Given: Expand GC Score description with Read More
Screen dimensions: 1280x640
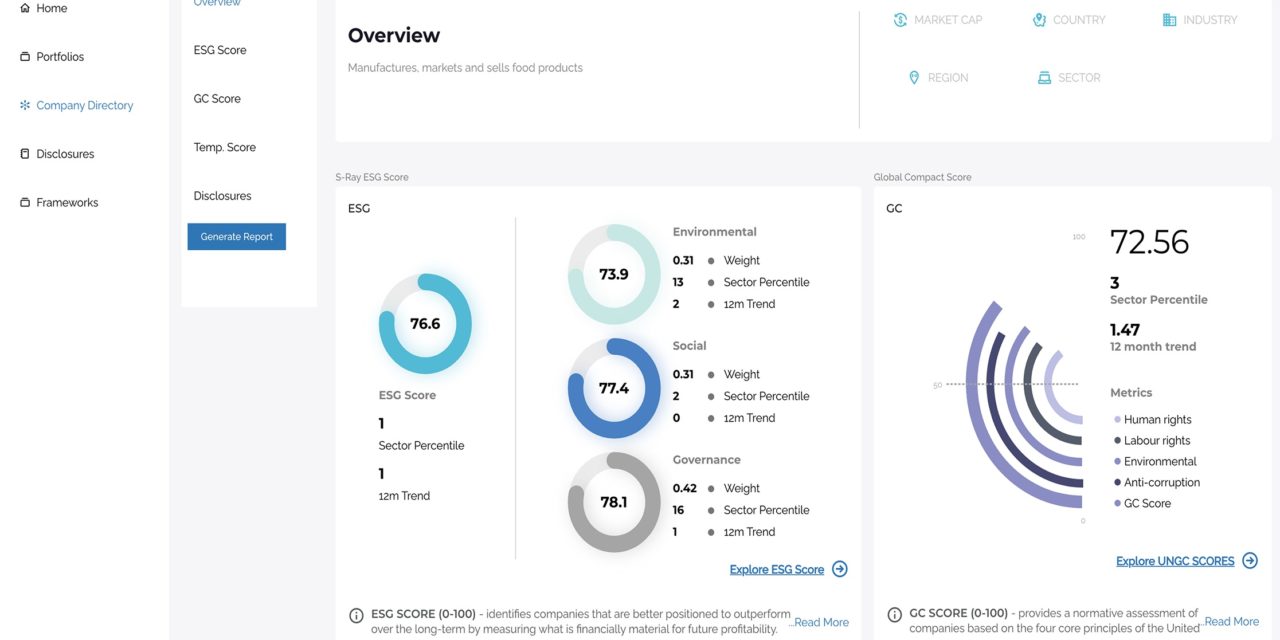Looking at the screenshot, I should [x=1231, y=622].
